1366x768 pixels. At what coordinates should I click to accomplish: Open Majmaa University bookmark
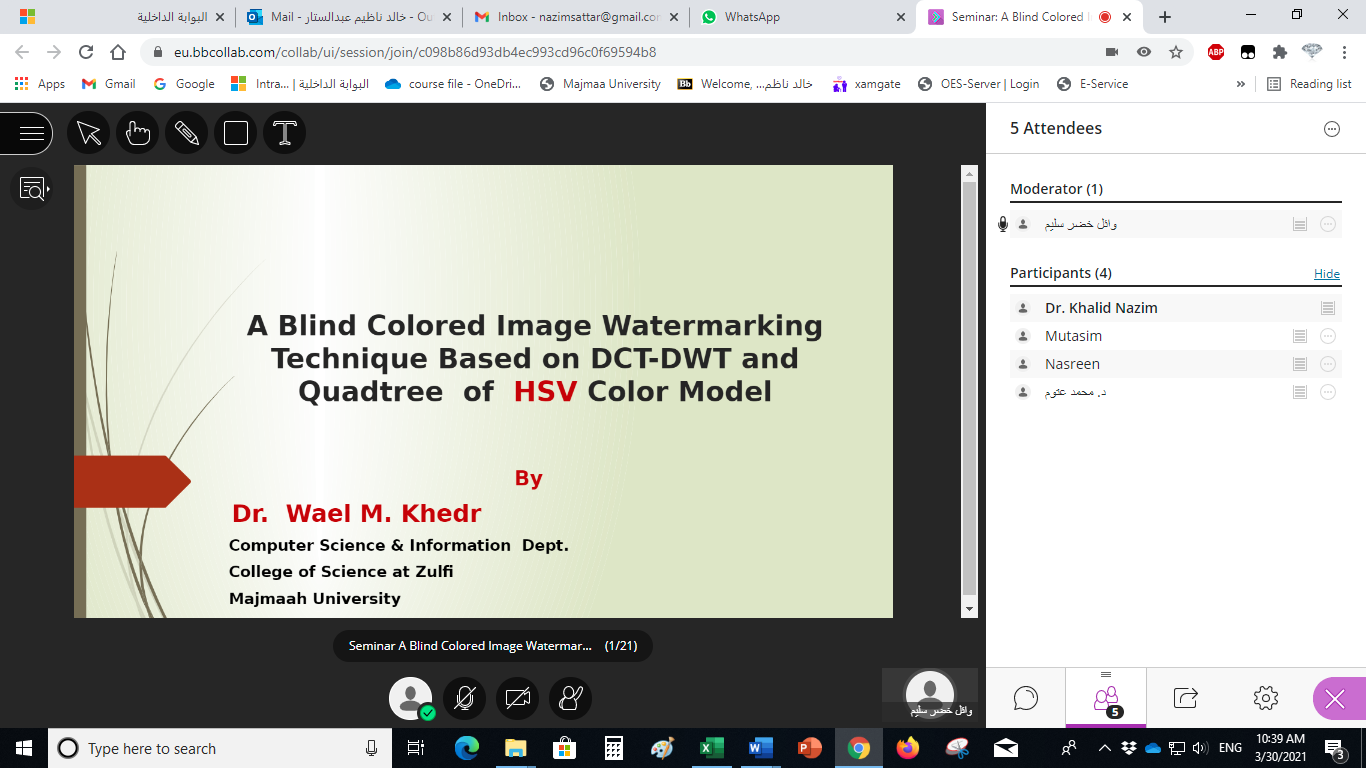coord(600,84)
